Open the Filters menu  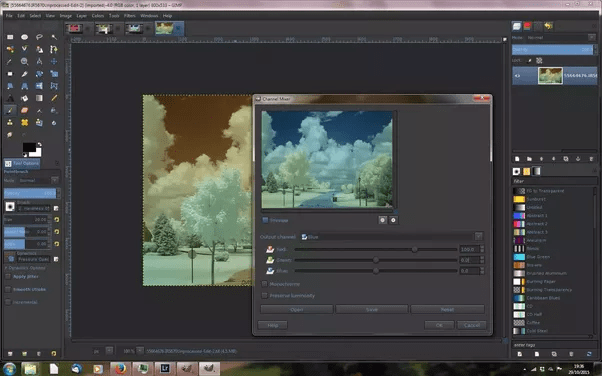click(x=129, y=16)
